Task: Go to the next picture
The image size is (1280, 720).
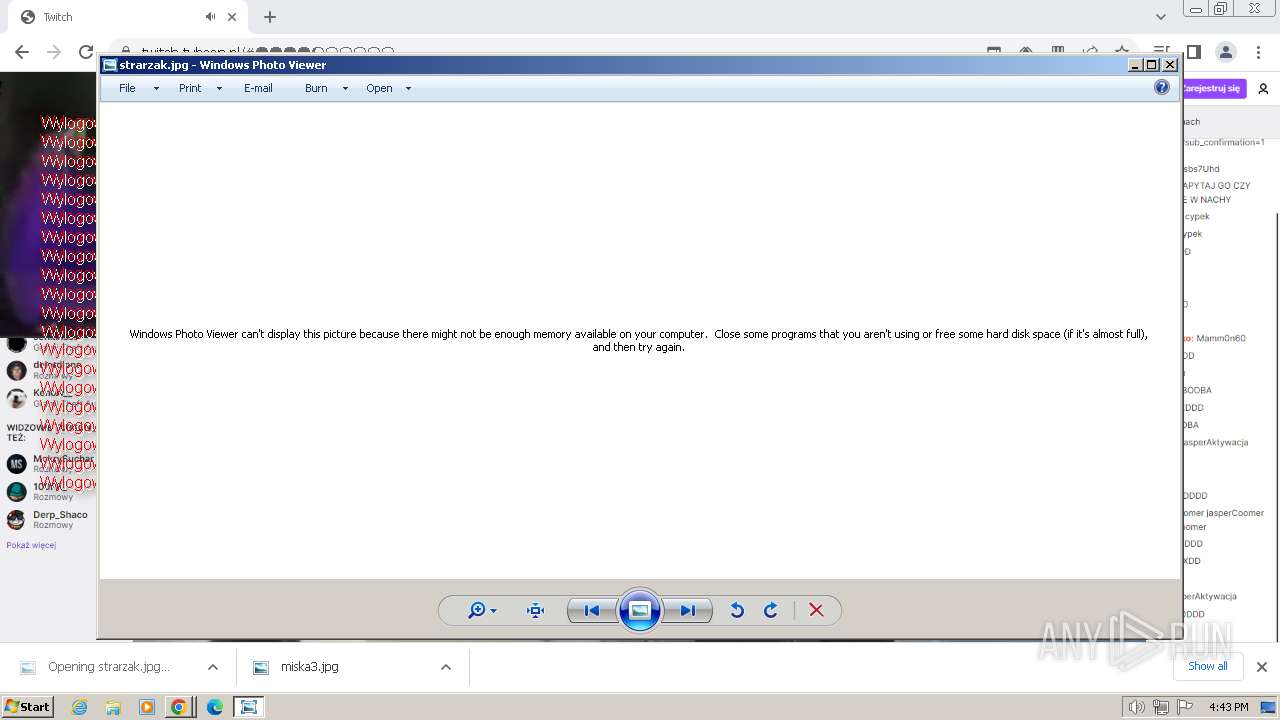Action: tap(688, 610)
